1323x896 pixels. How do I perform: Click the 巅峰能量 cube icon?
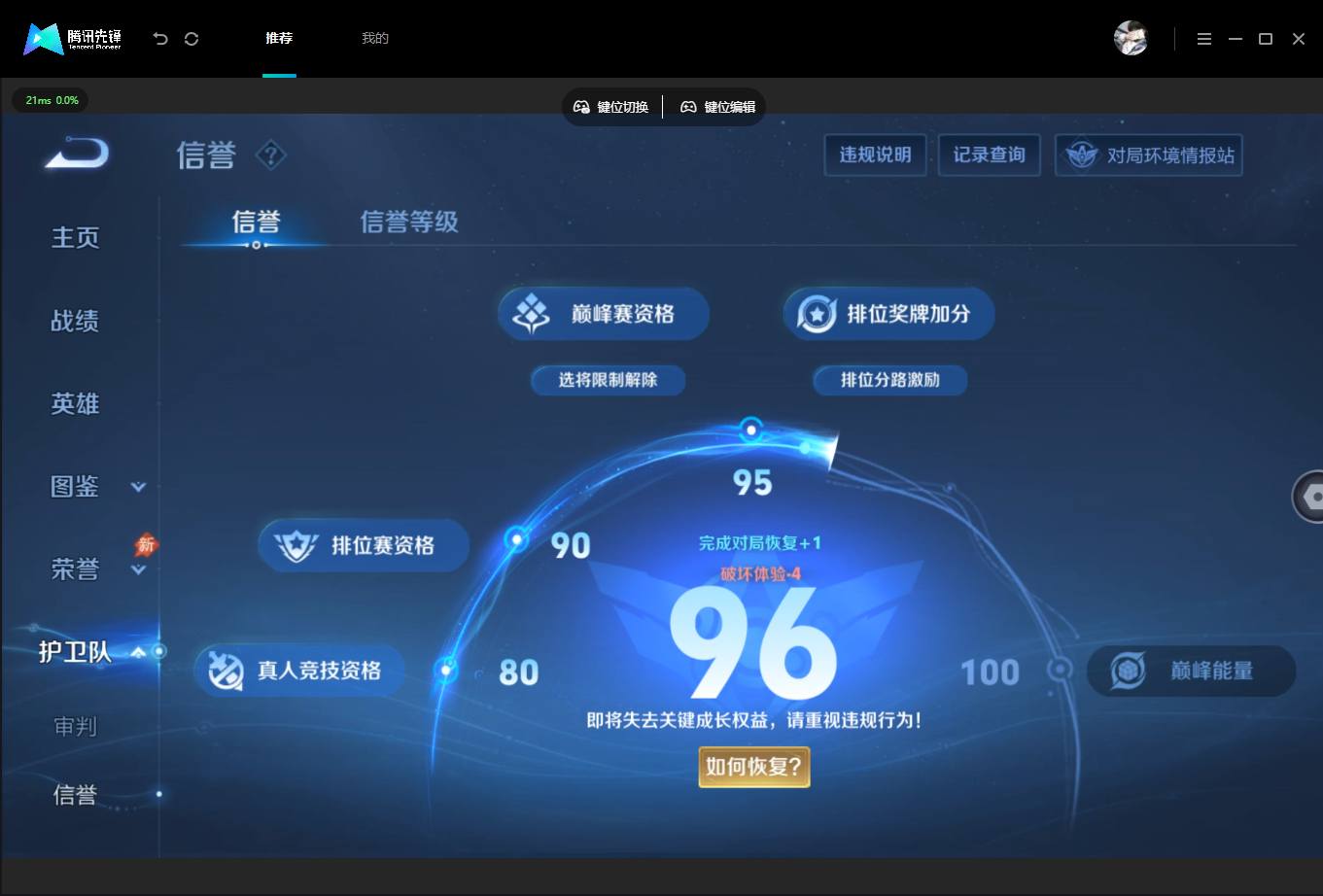coord(1128,671)
